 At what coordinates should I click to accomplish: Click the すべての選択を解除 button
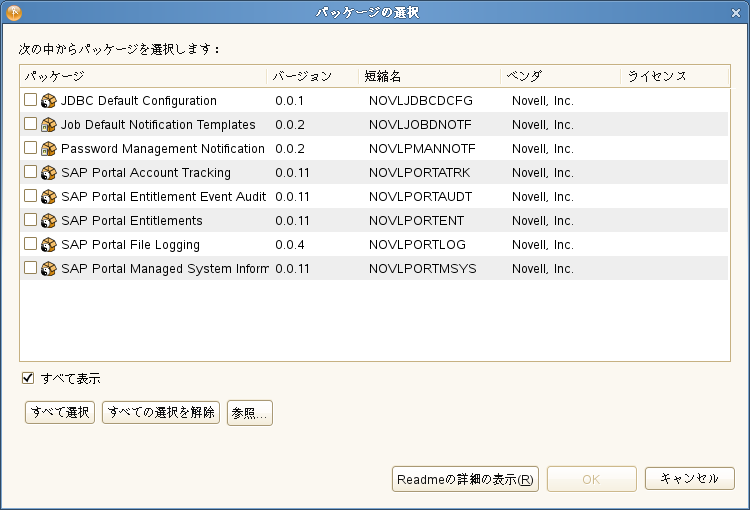[x=161, y=412]
